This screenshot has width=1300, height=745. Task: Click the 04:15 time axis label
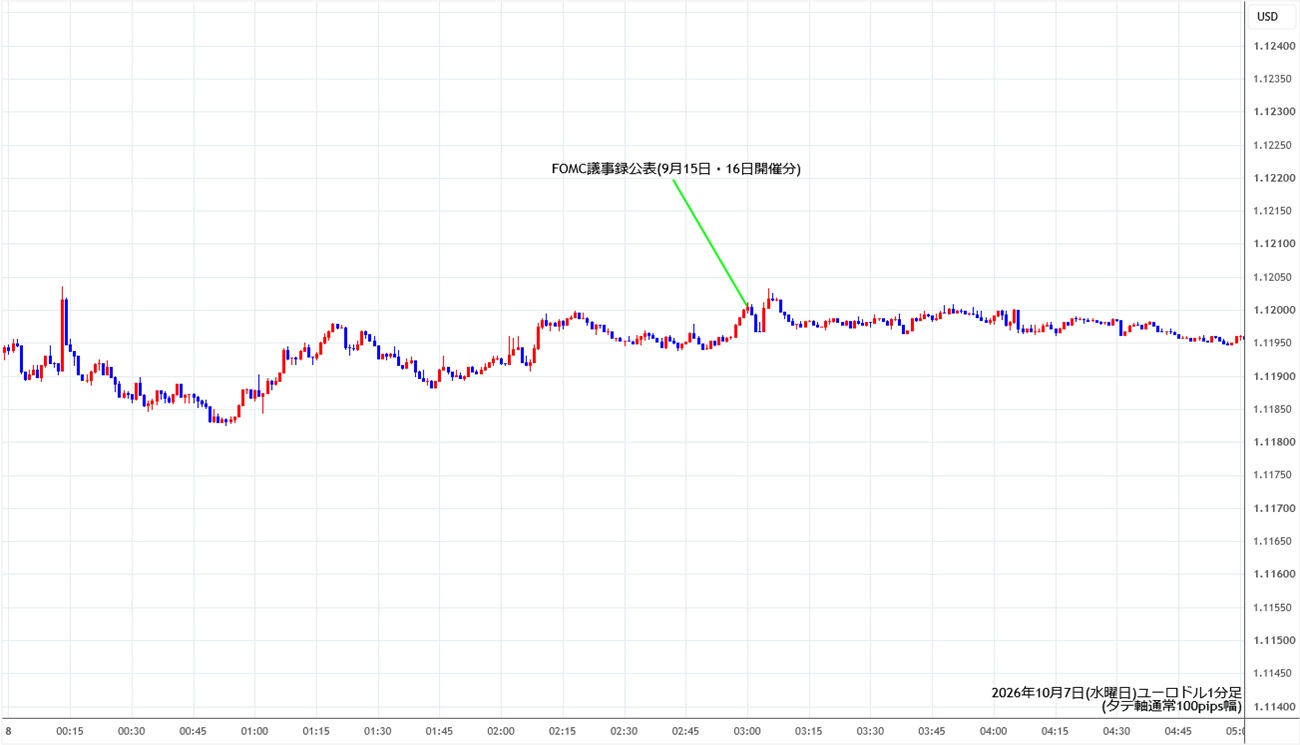coord(1056,731)
